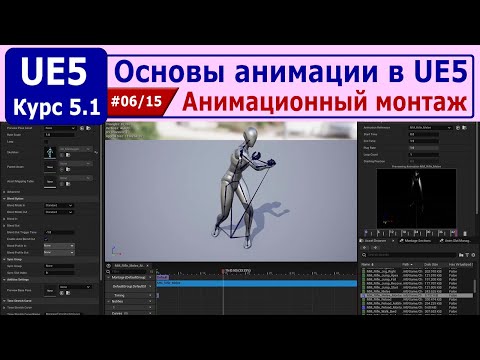Click the animation preview viewport thumbnail
The image size is (480, 360).
416,198
